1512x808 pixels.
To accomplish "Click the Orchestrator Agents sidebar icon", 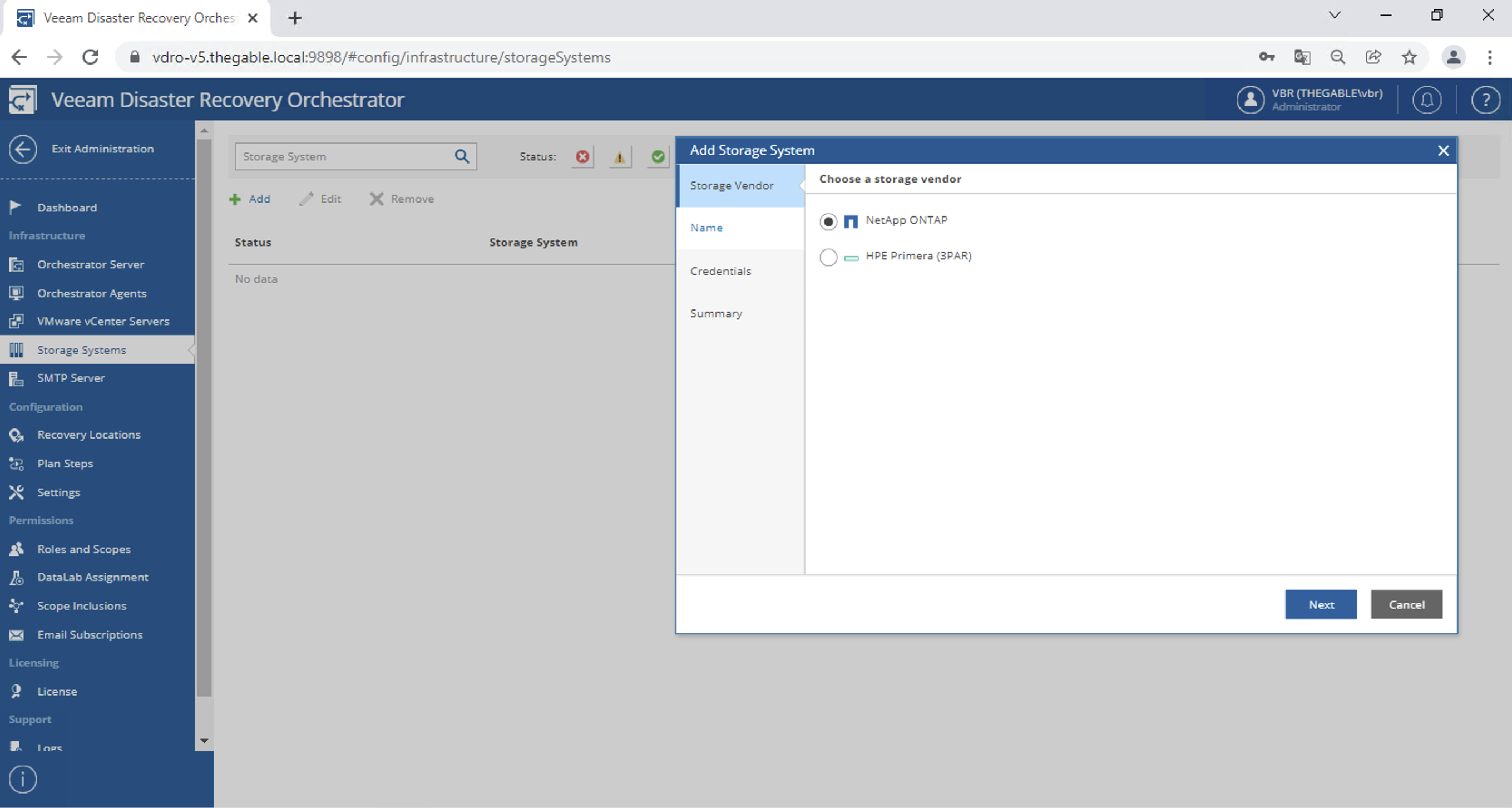I will click(x=17, y=293).
